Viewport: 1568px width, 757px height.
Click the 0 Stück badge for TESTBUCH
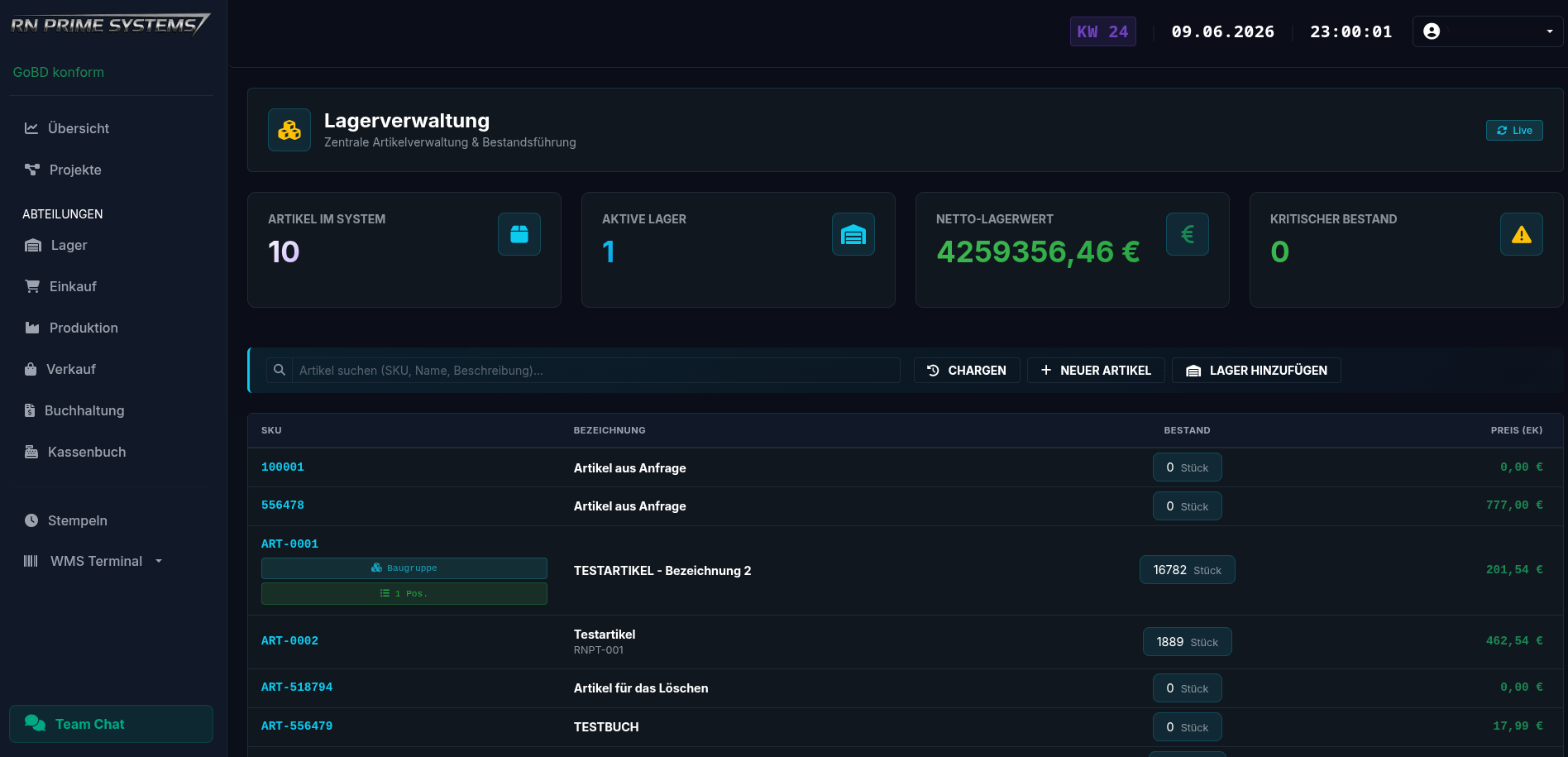(x=1187, y=727)
